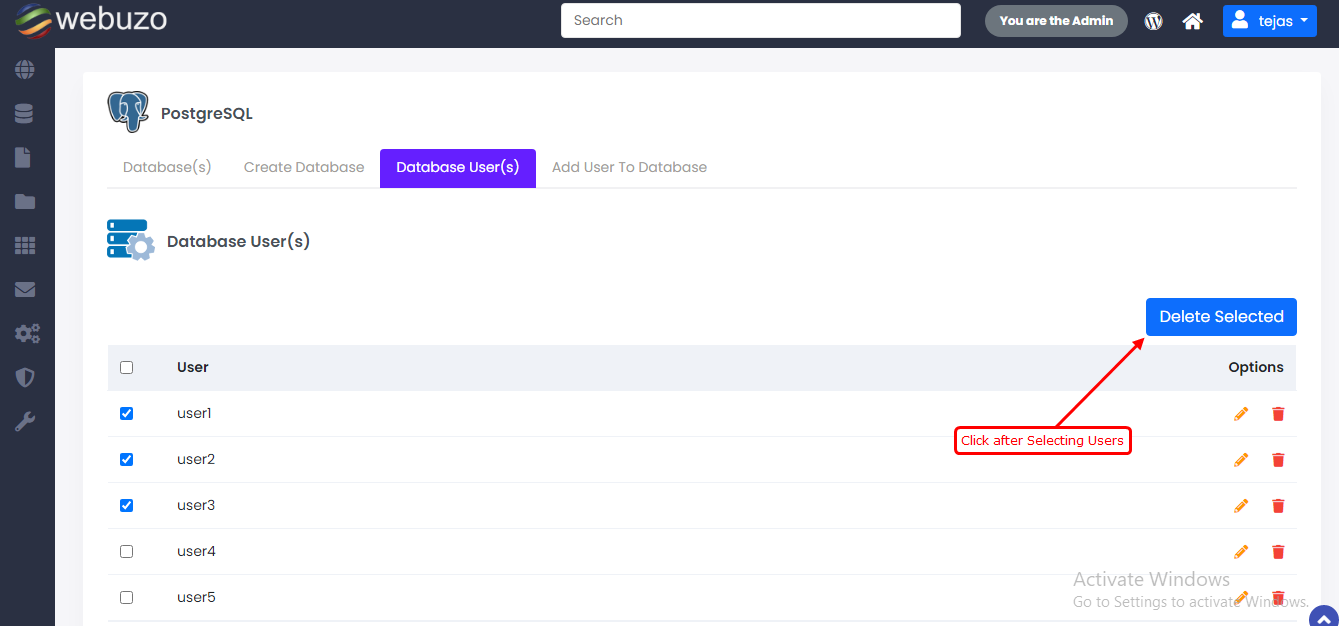Open the Add User To Database tab
The image size is (1339, 626).
tap(629, 166)
